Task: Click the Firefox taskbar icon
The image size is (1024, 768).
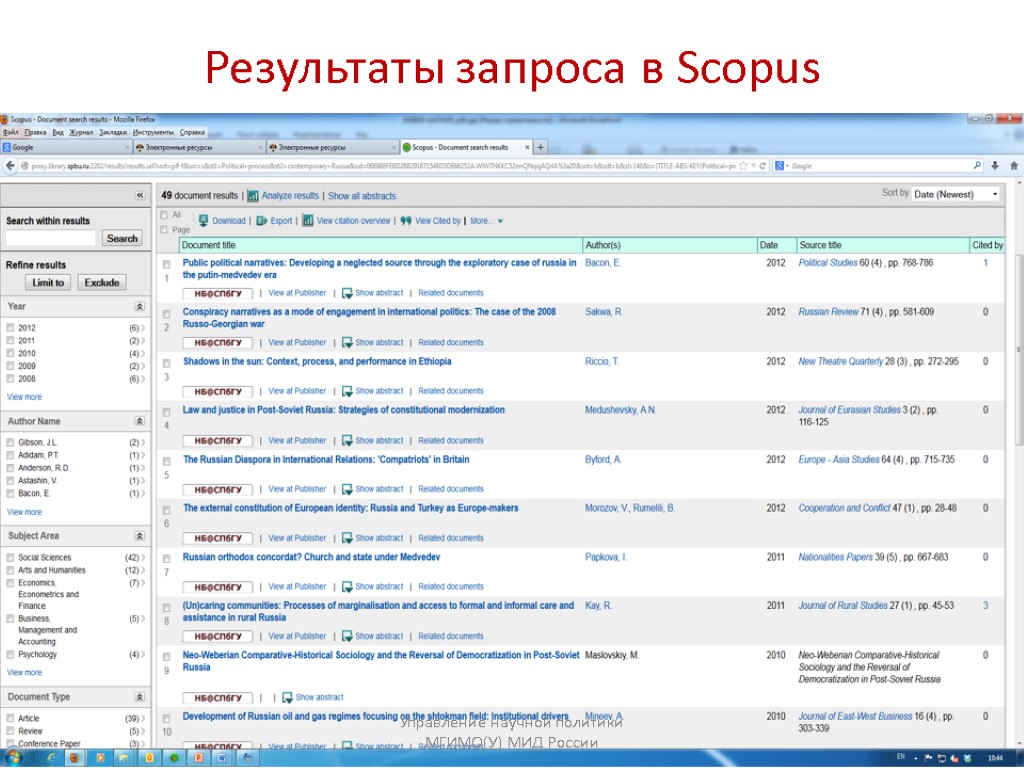Action: point(74,758)
